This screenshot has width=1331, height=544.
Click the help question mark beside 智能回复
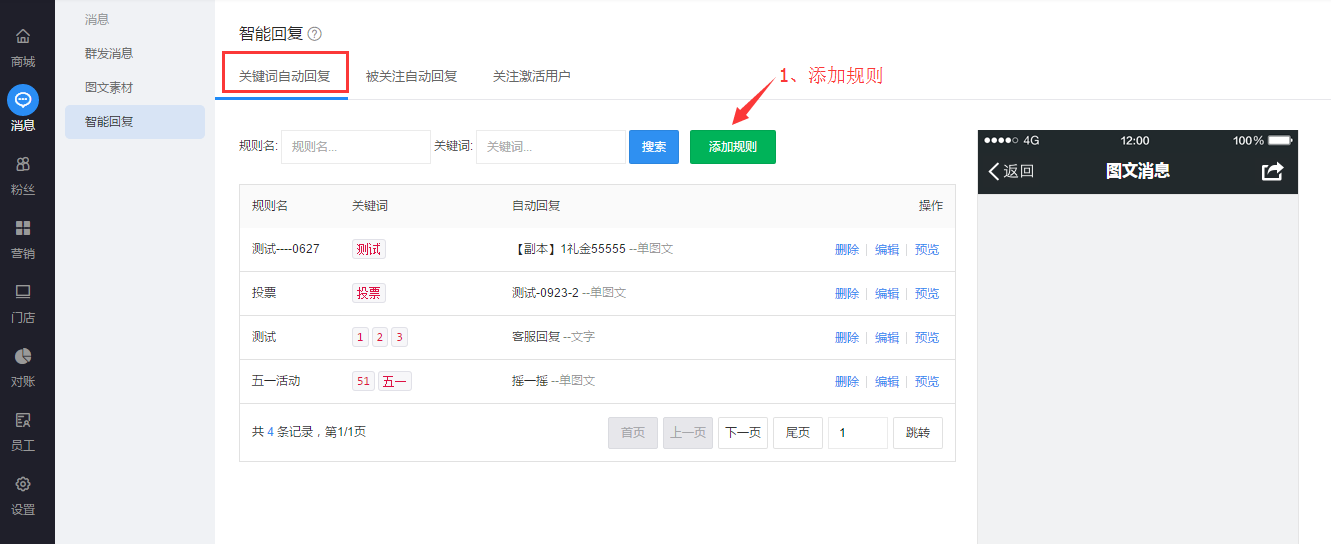(x=315, y=34)
